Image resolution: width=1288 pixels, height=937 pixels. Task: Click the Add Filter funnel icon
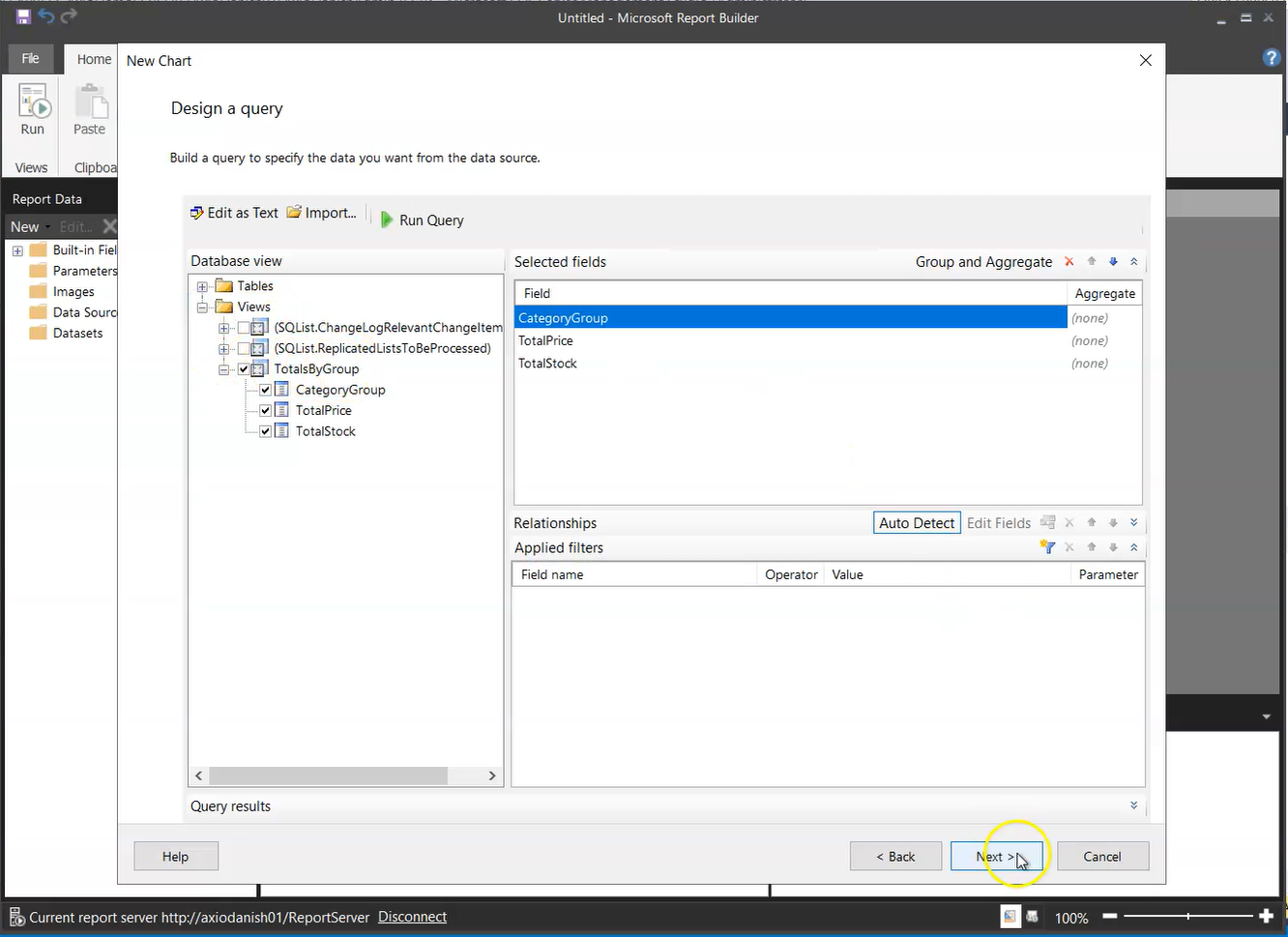[x=1046, y=547]
